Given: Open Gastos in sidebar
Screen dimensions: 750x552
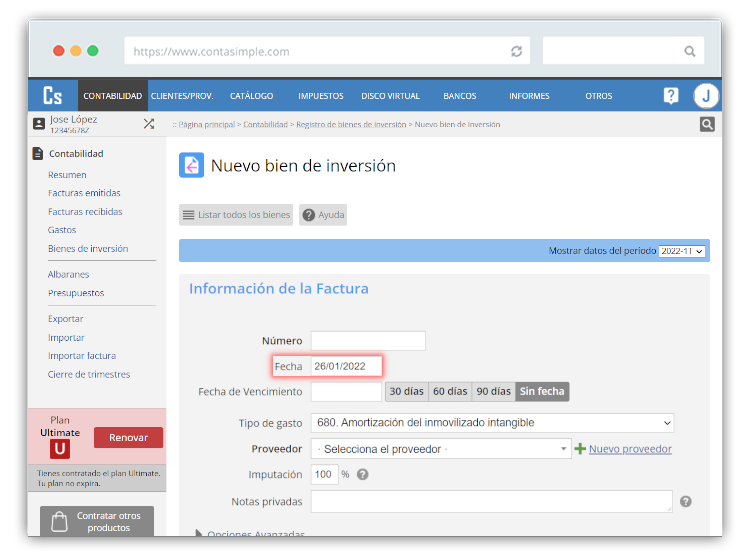Looking at the screenshot, I should [62, 230].
